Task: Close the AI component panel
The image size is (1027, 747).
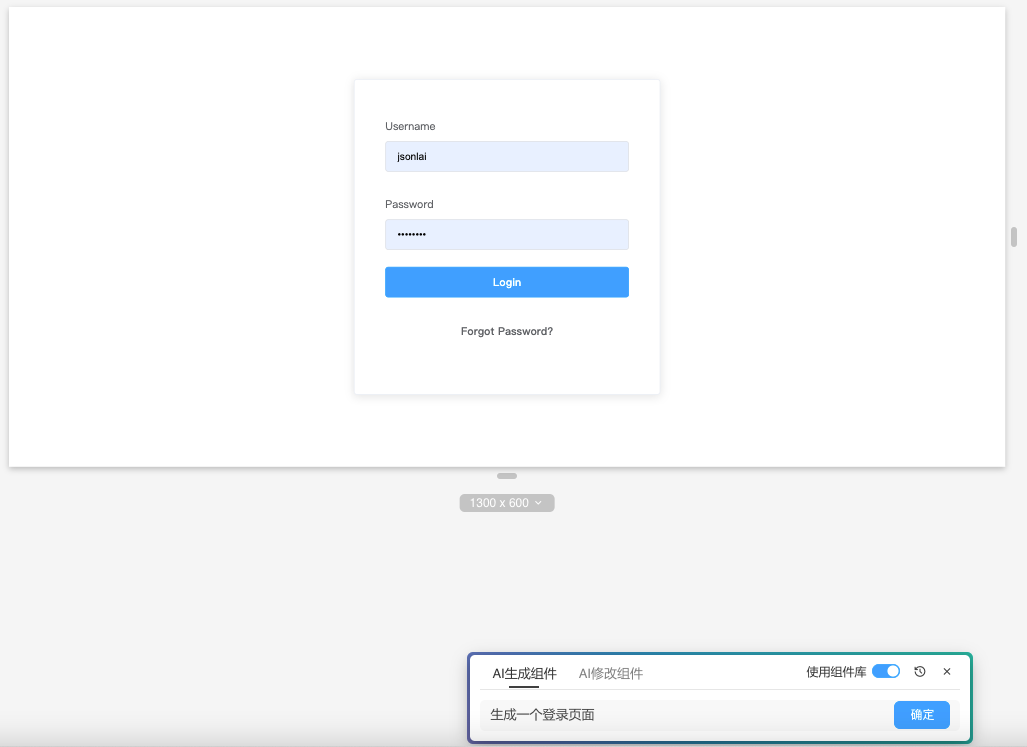Action: tap(947, 672)
